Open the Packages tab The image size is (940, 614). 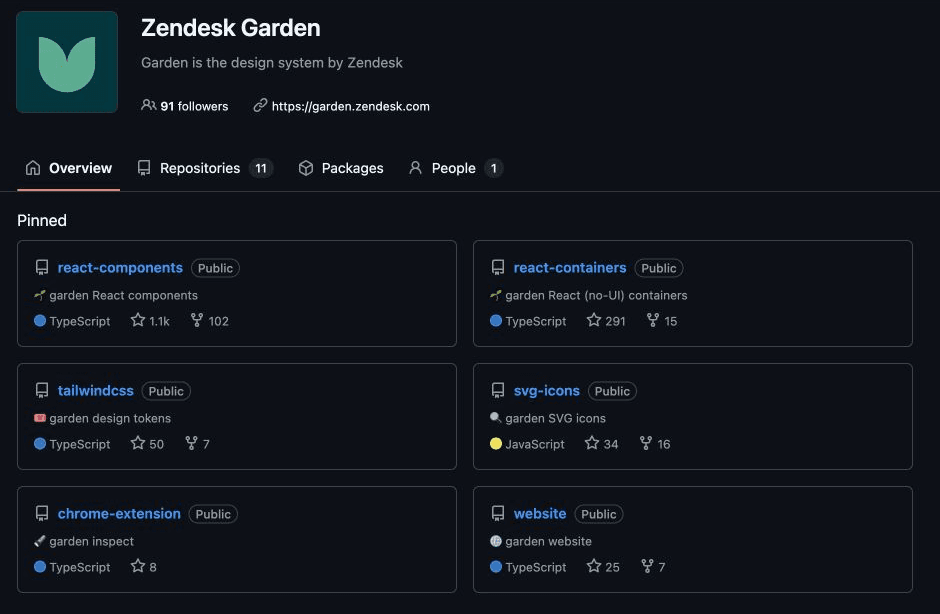click(341, 168)
